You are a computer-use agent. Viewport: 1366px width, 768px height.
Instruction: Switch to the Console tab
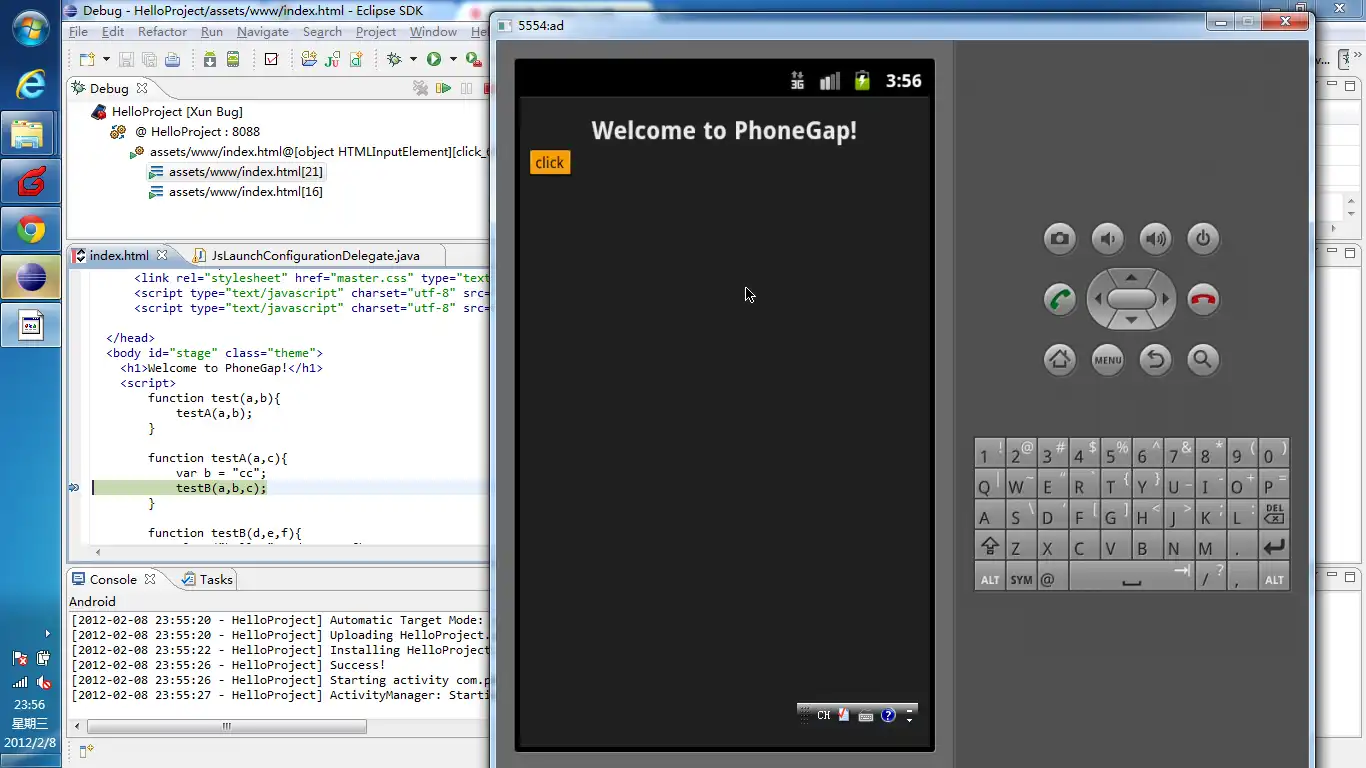click(x=112, y=579)
